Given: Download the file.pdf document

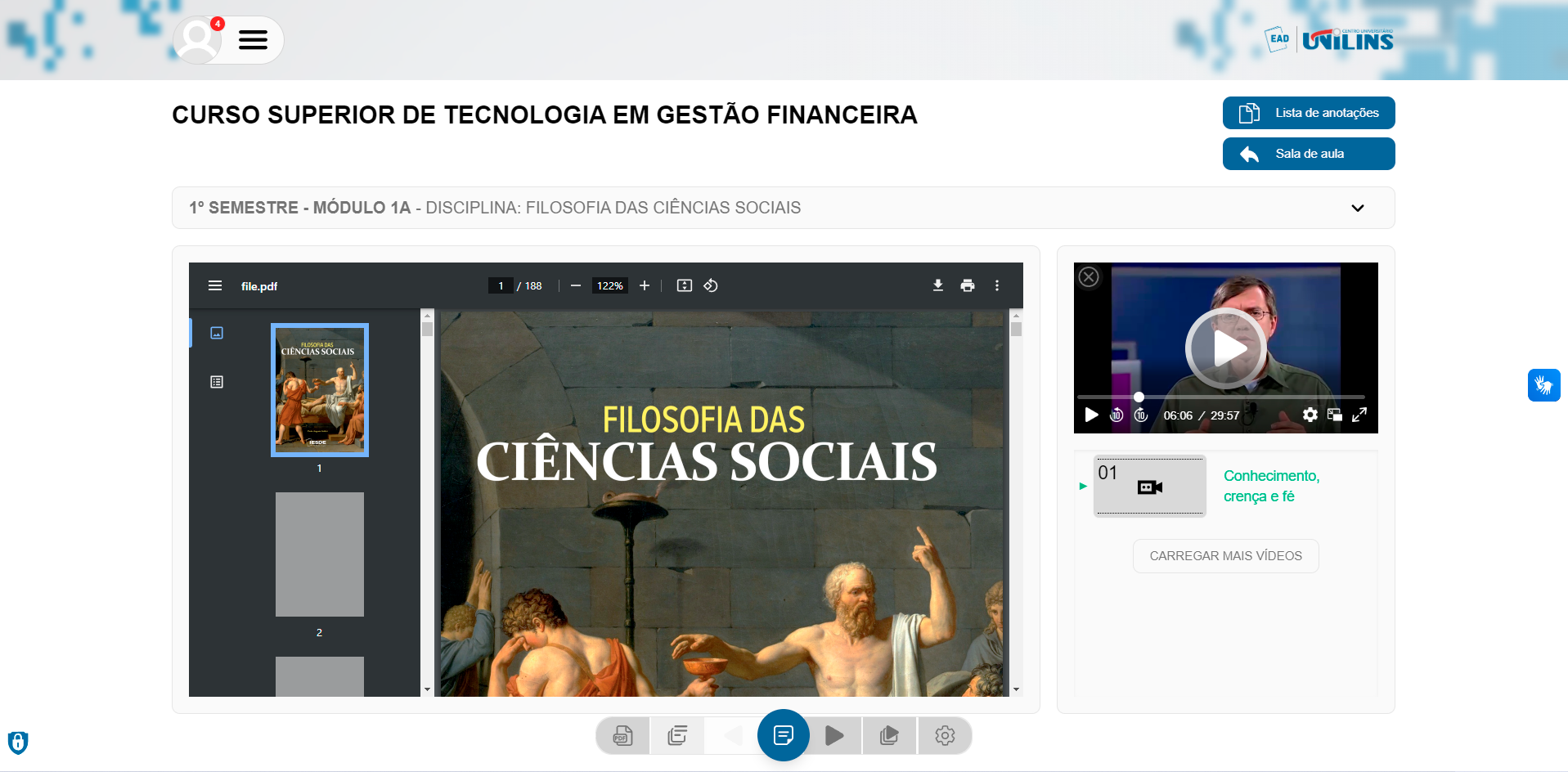Looking at the screenshot, I should (x=937, y=285).
